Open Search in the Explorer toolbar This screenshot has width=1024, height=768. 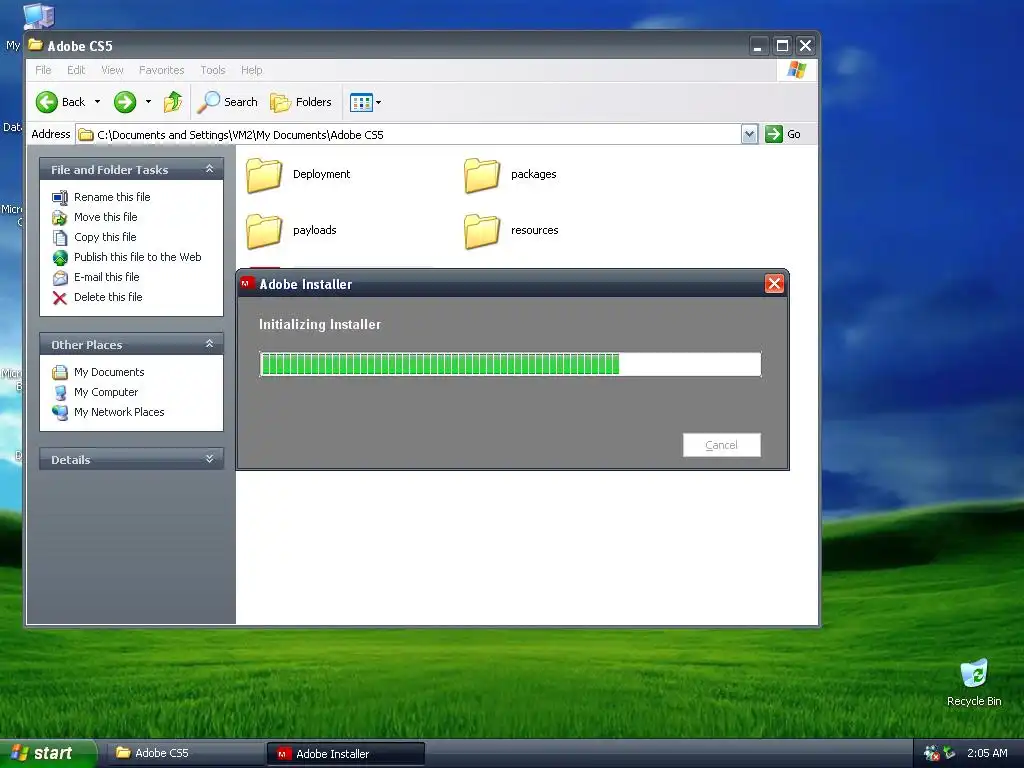pos(228,102)
